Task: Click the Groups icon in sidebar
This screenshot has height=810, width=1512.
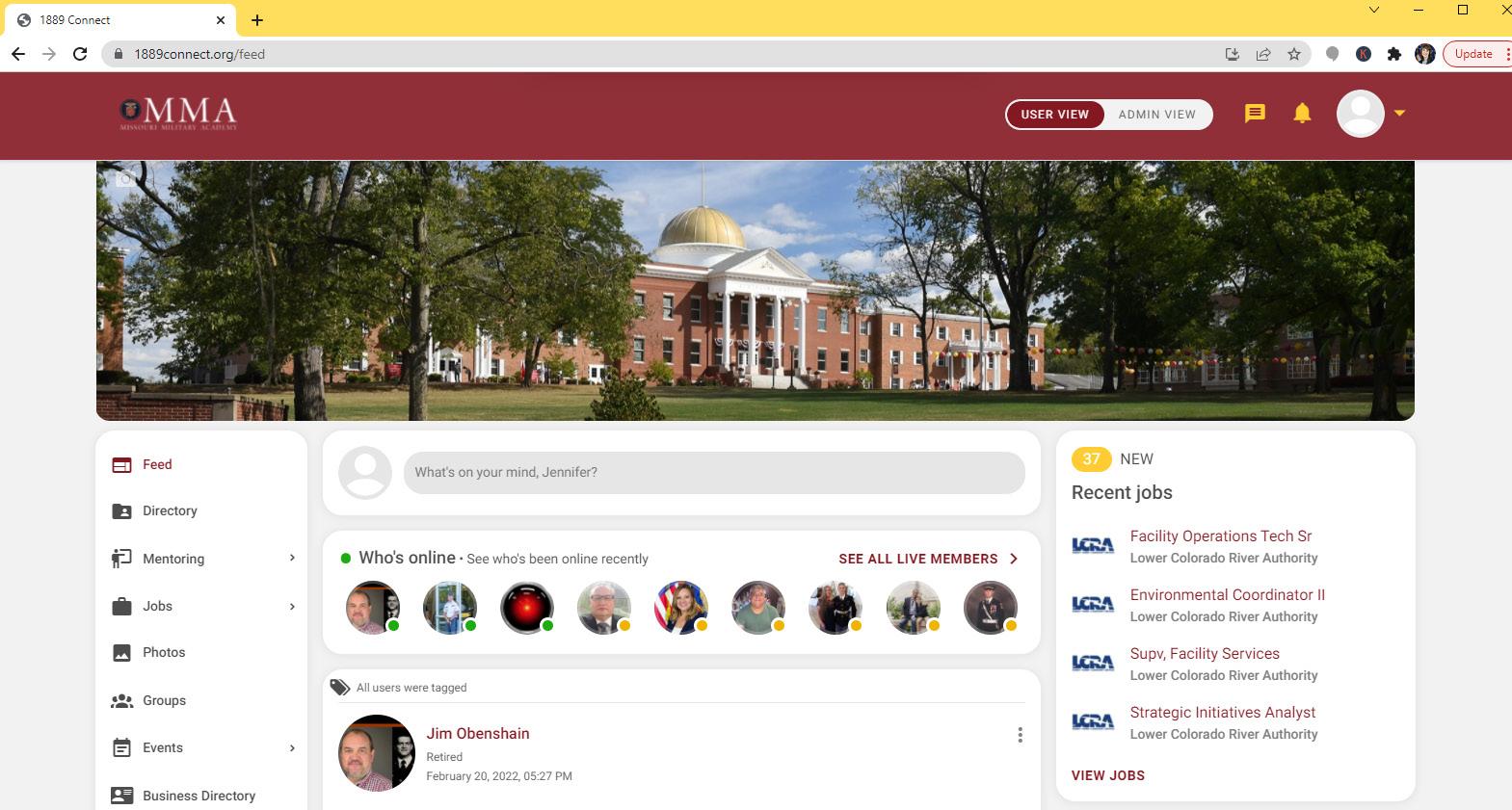Action: point(121,700)
